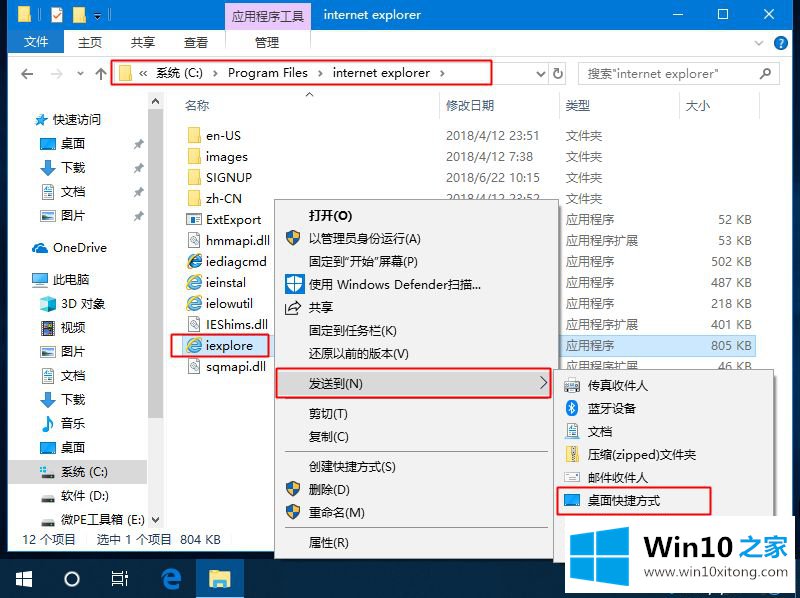
Task: Open the help question-mark icon
Action: pos(781,43)
